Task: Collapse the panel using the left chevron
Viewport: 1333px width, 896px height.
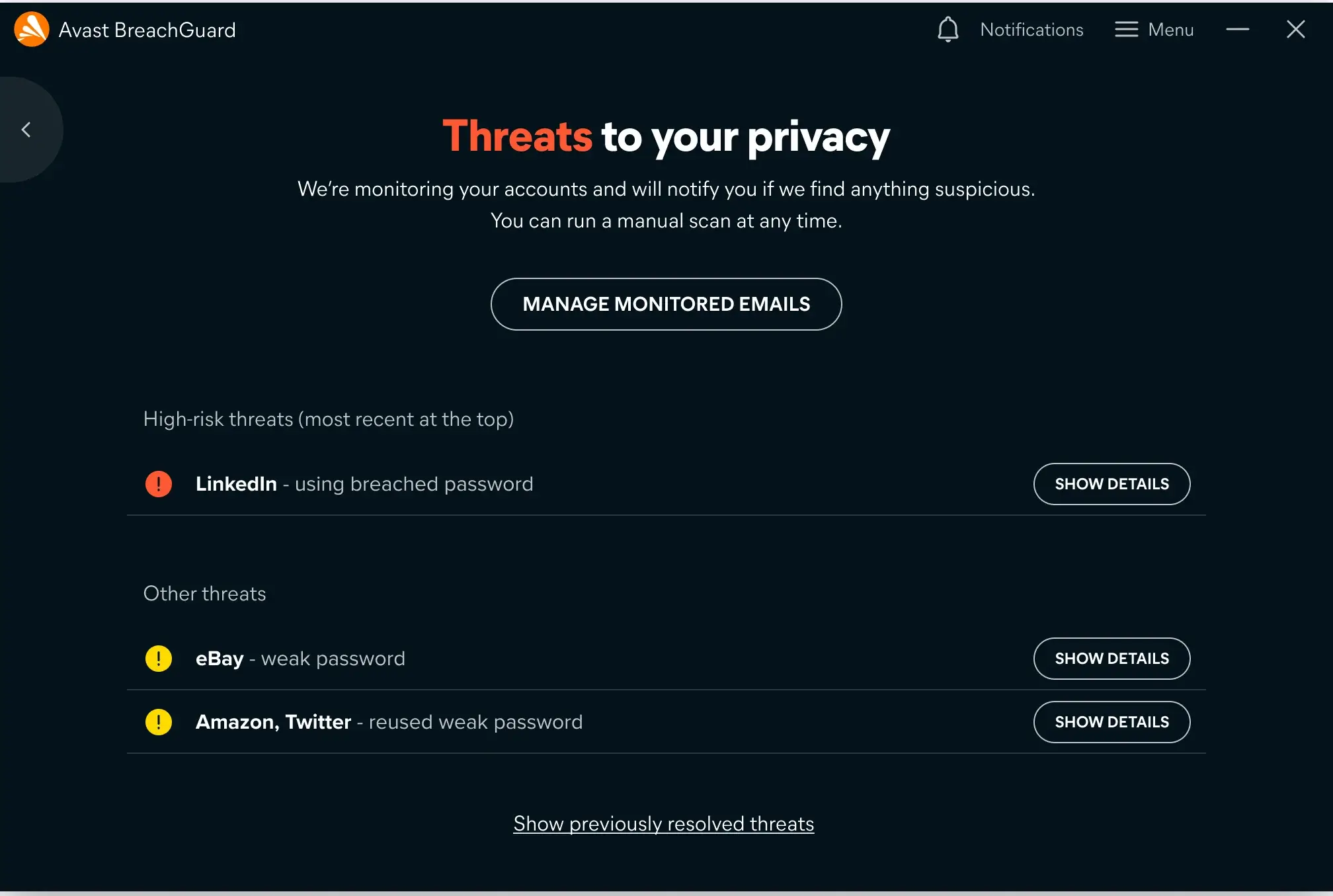Action: coord(26,130)
